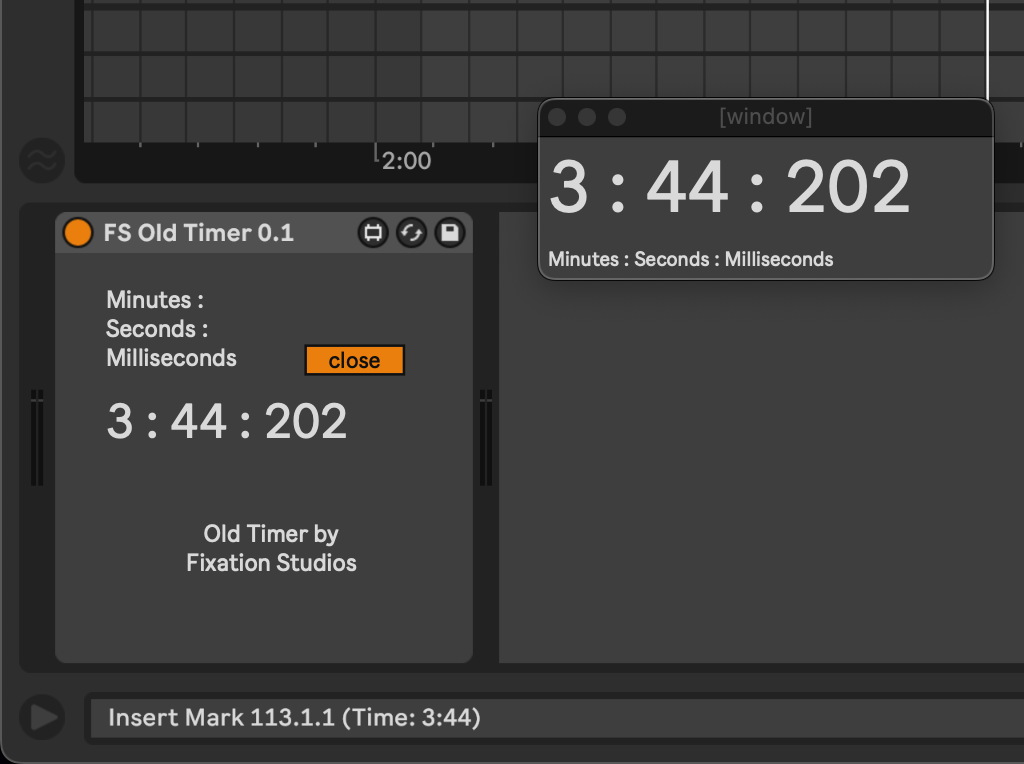Viewport: 1024px width, 764px height.
Task: Click the Max device edit icon
Action: coord(373,233)
